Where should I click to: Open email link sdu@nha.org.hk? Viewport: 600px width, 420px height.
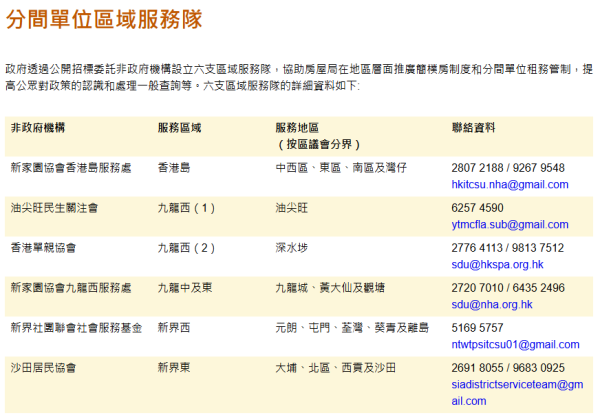tap(492, 304)
